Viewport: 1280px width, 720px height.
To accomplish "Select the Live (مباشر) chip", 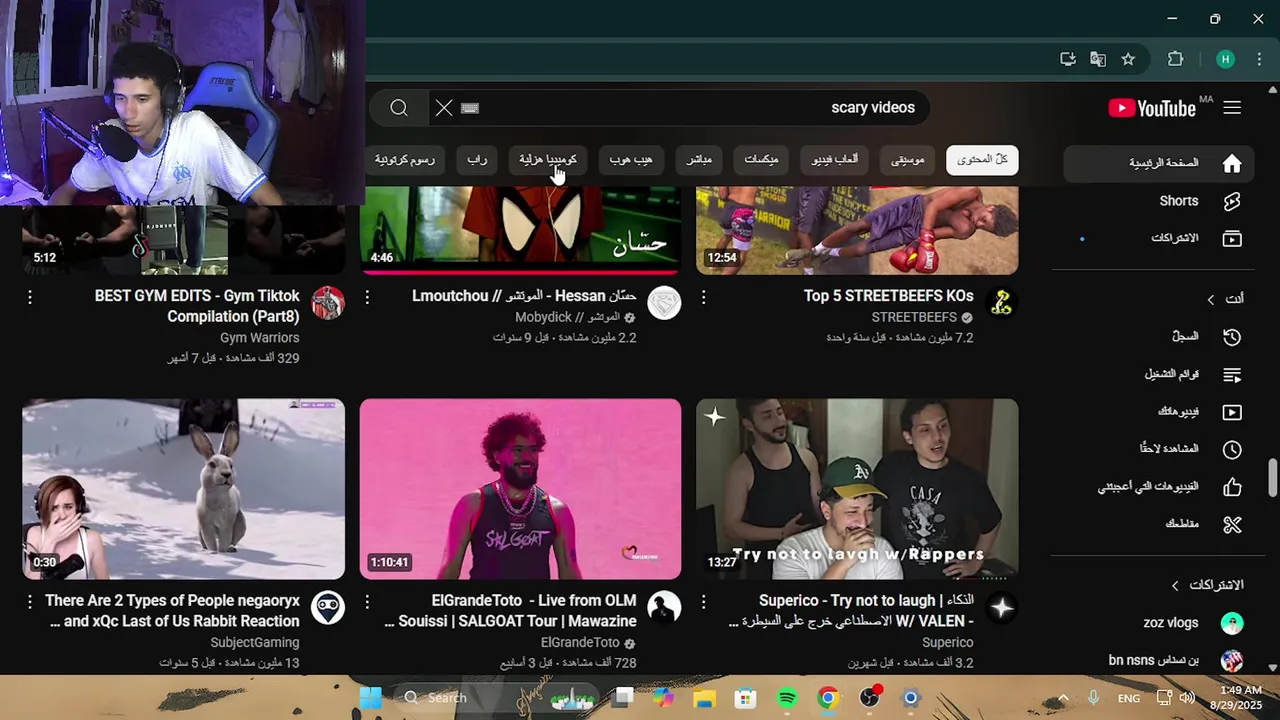I will point(699,160).
